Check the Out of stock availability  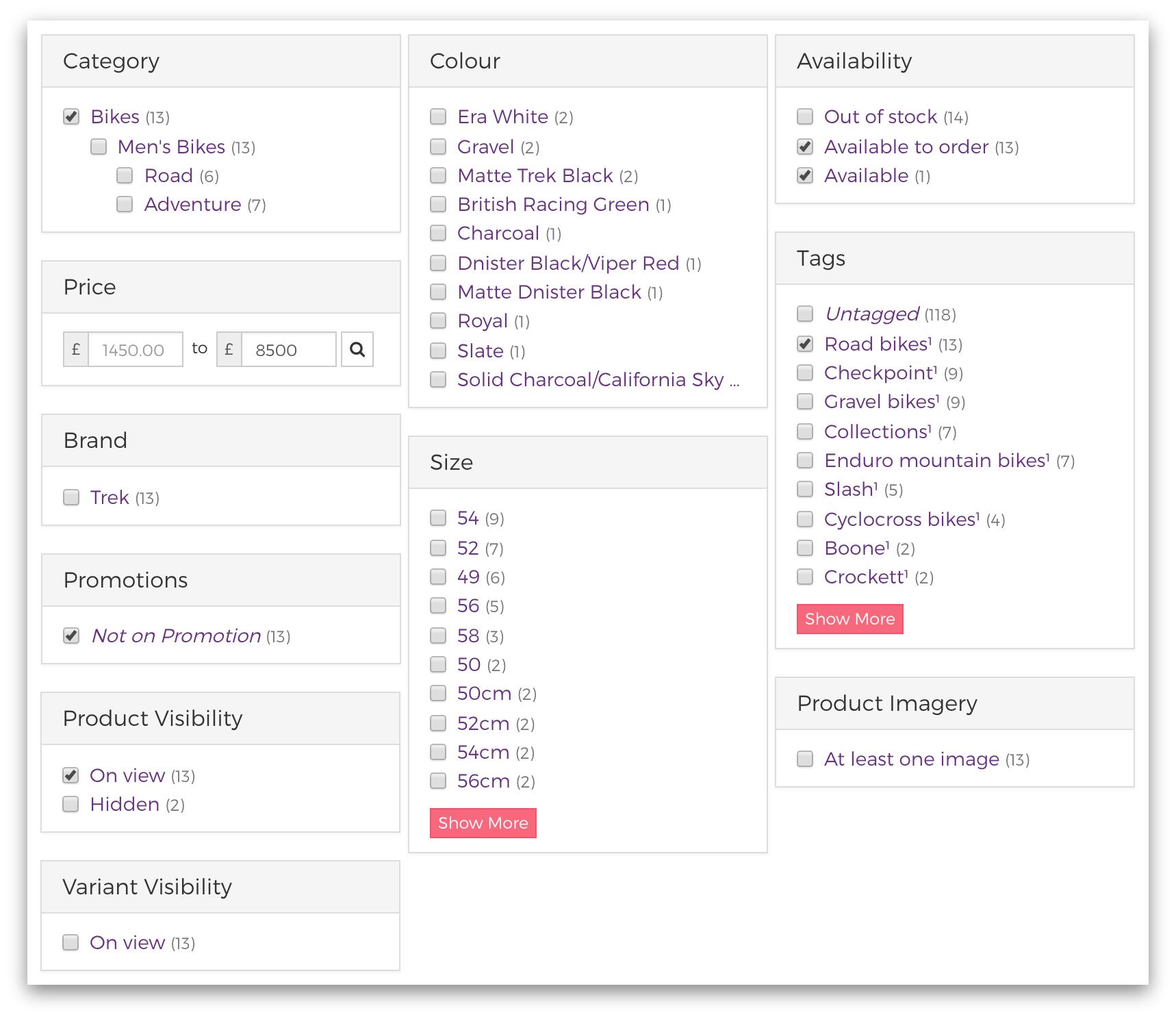804,116
